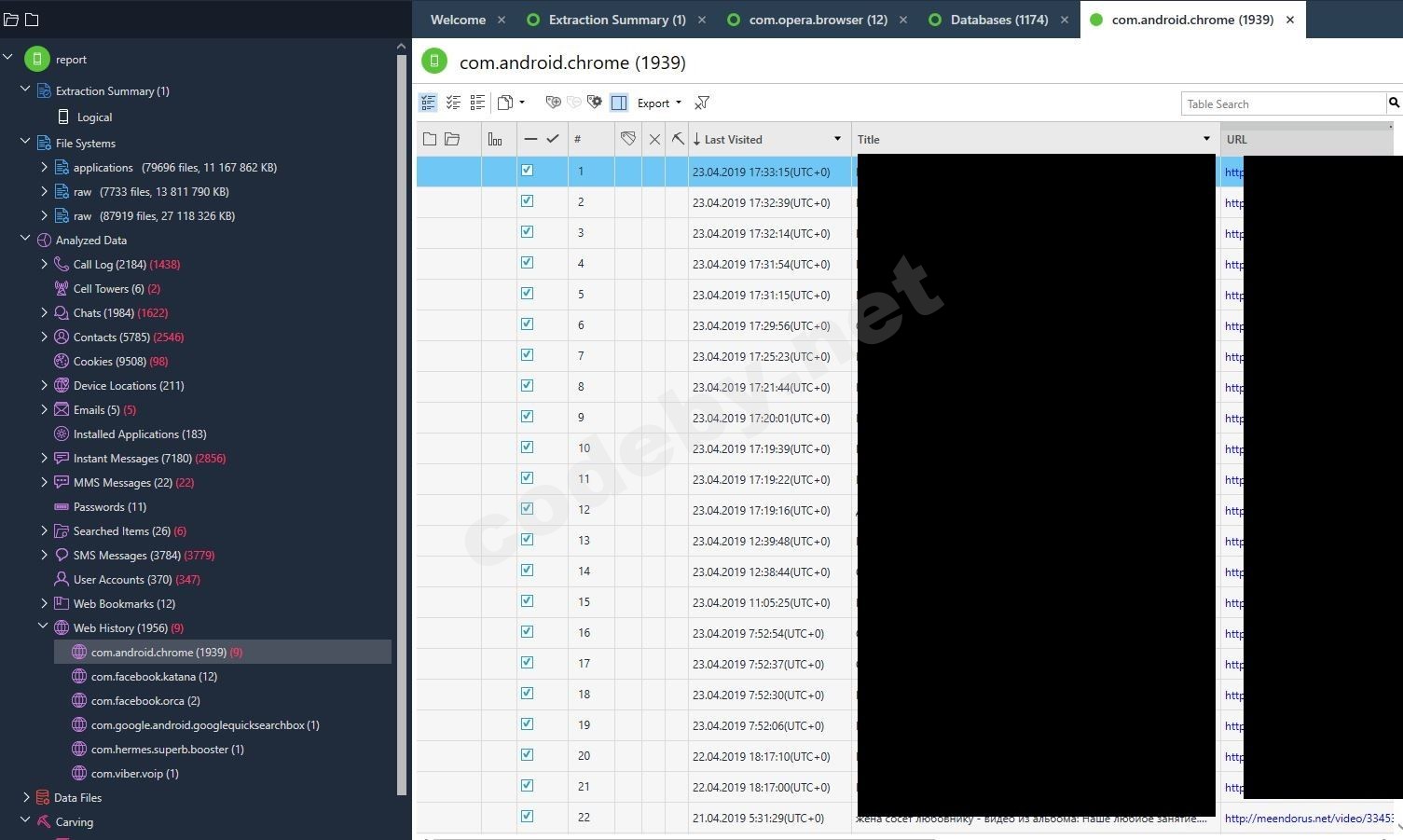Sort by the URL column header

click(1307, 139)
